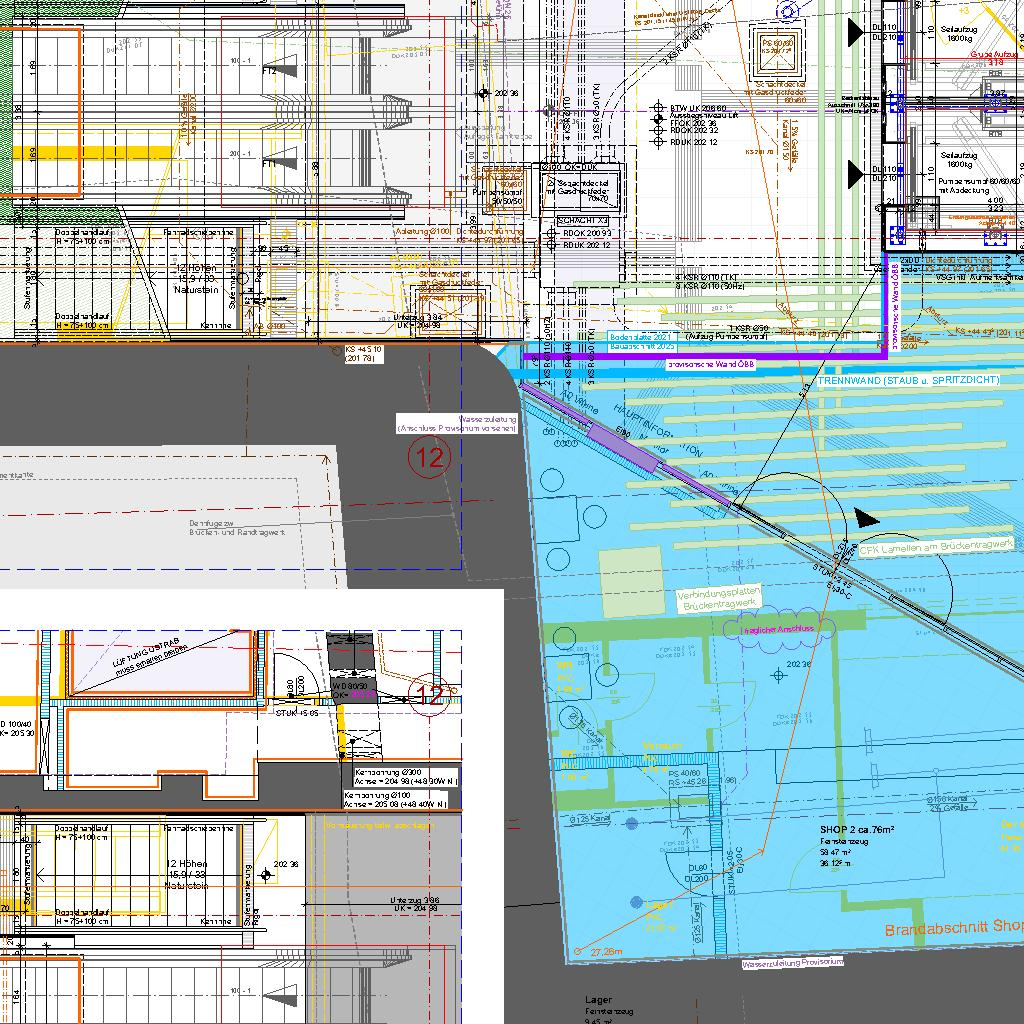This screenshot has width=1024, height=1024.
Task: Click the "TRENNWAND (STAUB u. SPRITZDICHT)" label
Action: point(908,380)
